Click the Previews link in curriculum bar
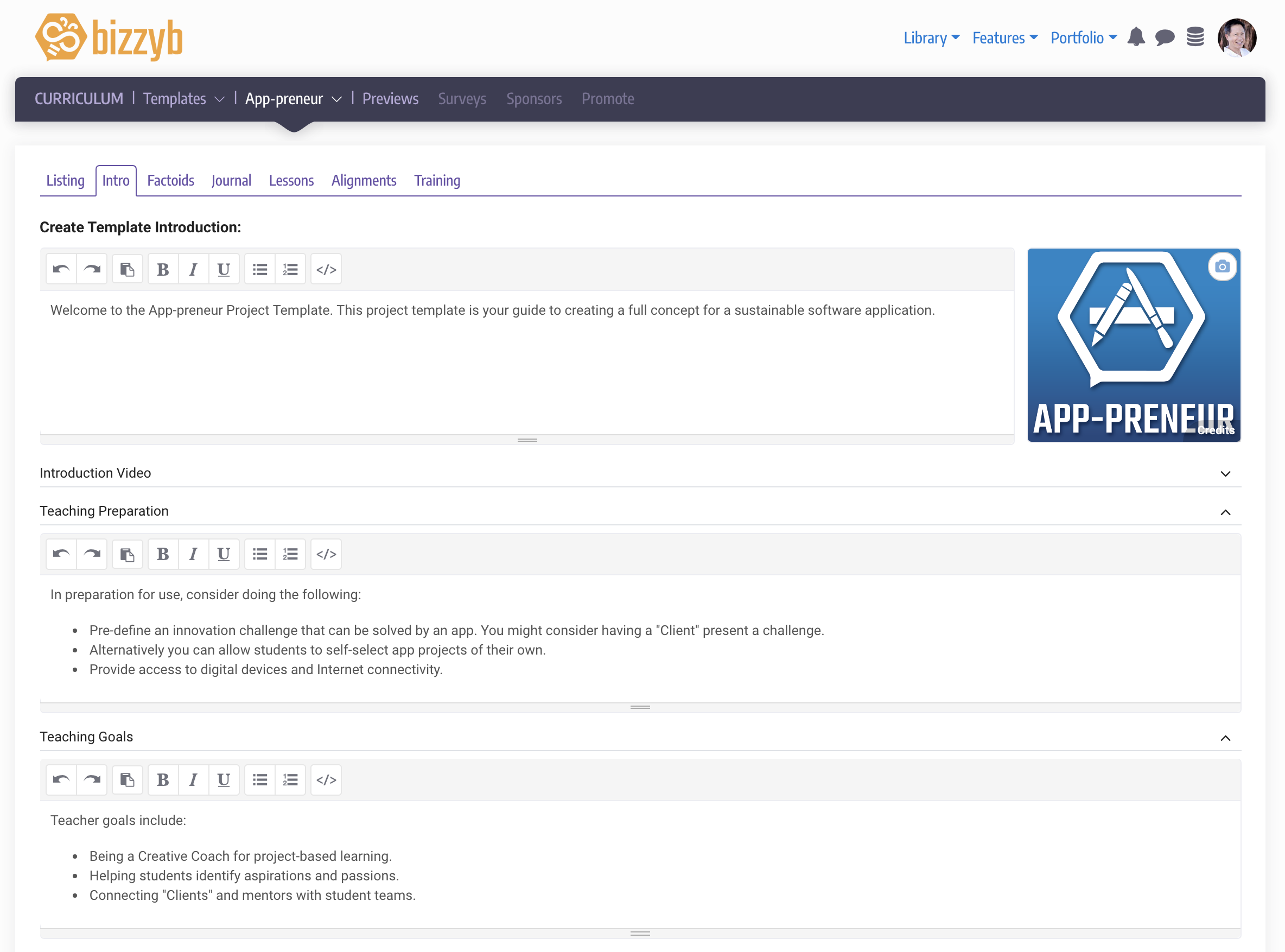The image size is (1285, 952). 390,99
